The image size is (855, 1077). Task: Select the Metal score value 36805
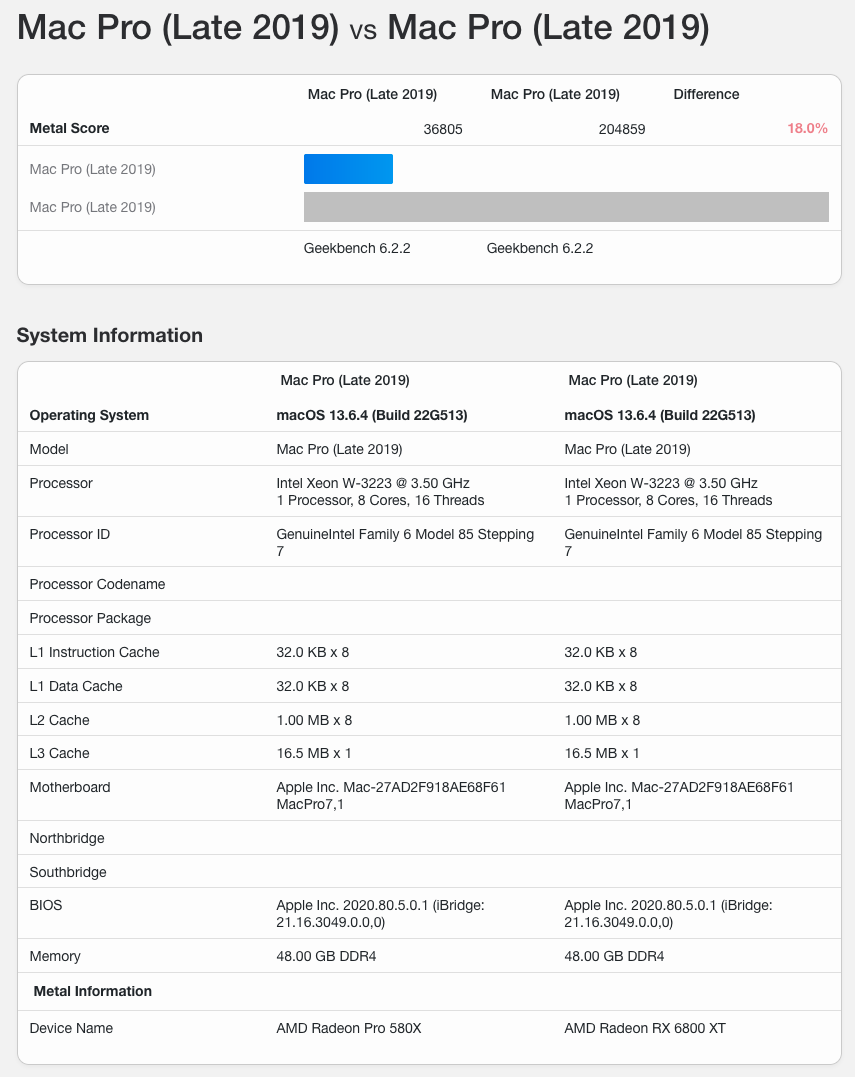(443, 129)
